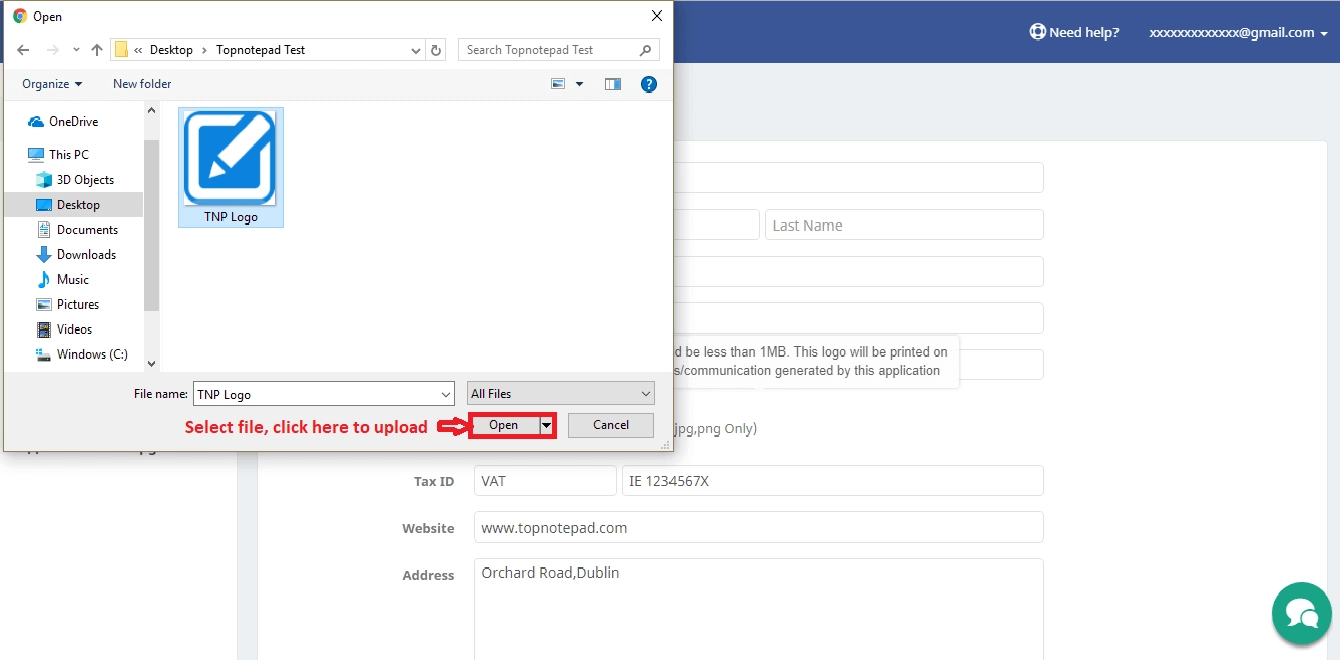This screenshot has width=1340, height=660.
Task: Open the All Files type dropdown
Action: (x=560, y=394)
